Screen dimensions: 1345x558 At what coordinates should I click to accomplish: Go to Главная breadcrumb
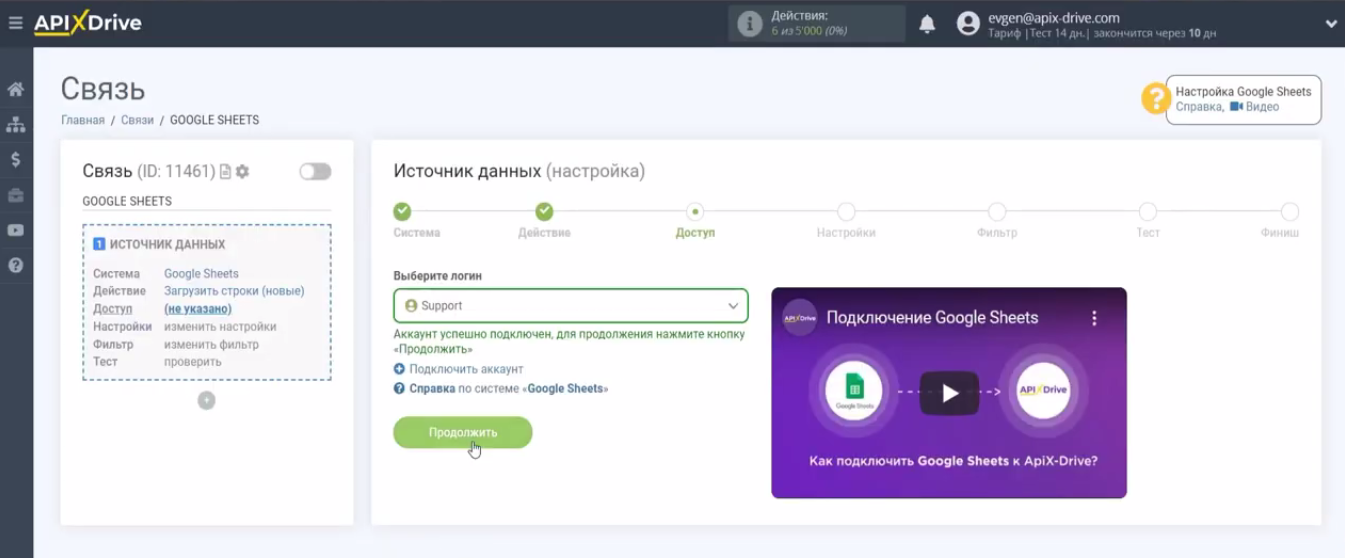point(83,120)
